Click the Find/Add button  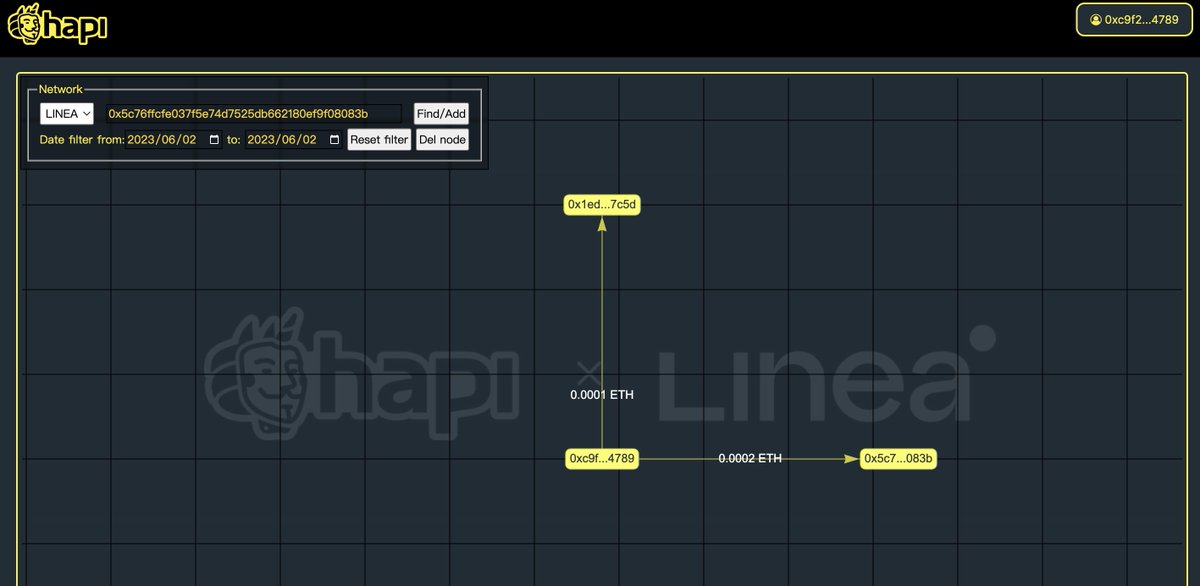tap(441, 114)
